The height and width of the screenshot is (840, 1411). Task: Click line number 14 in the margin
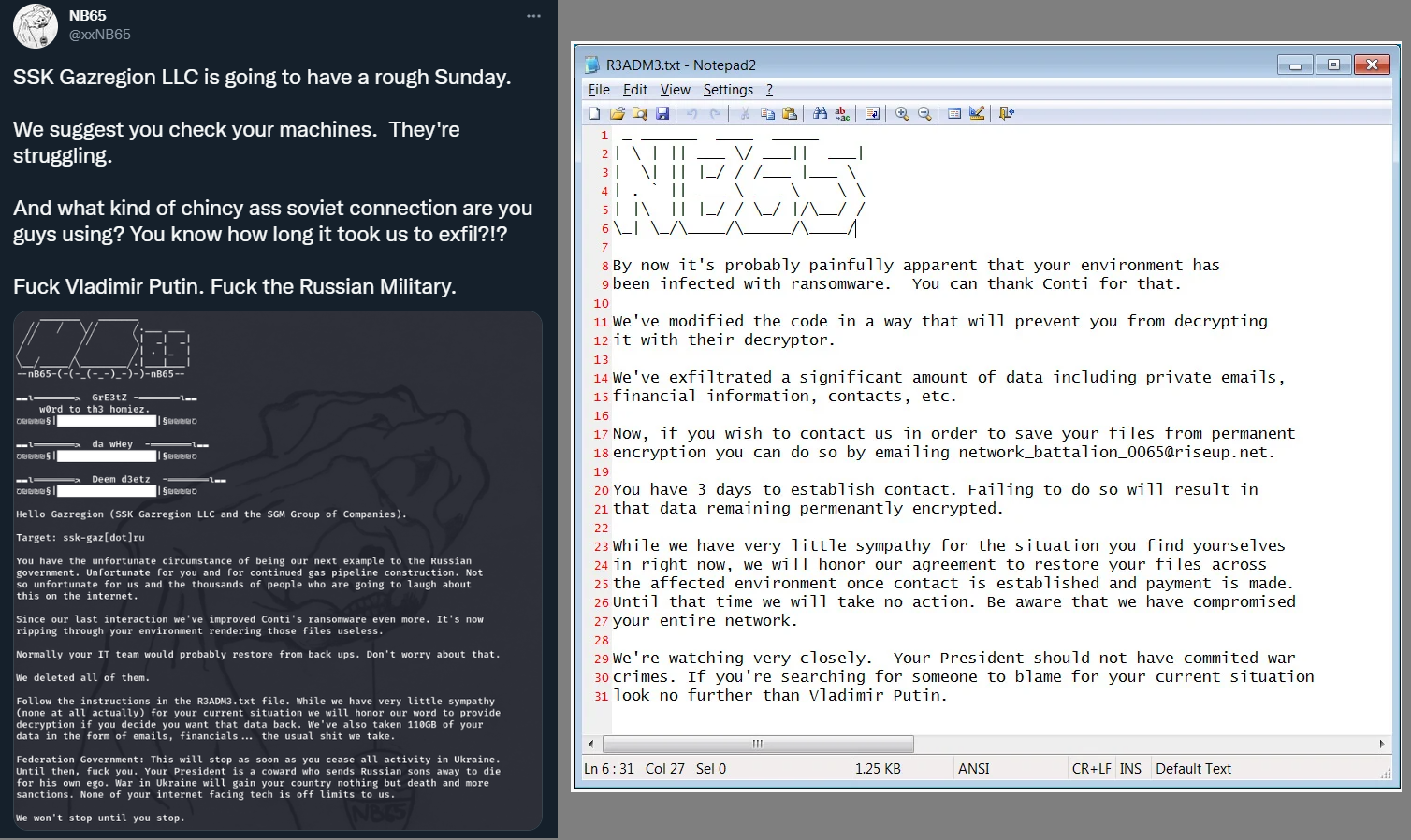601,378
